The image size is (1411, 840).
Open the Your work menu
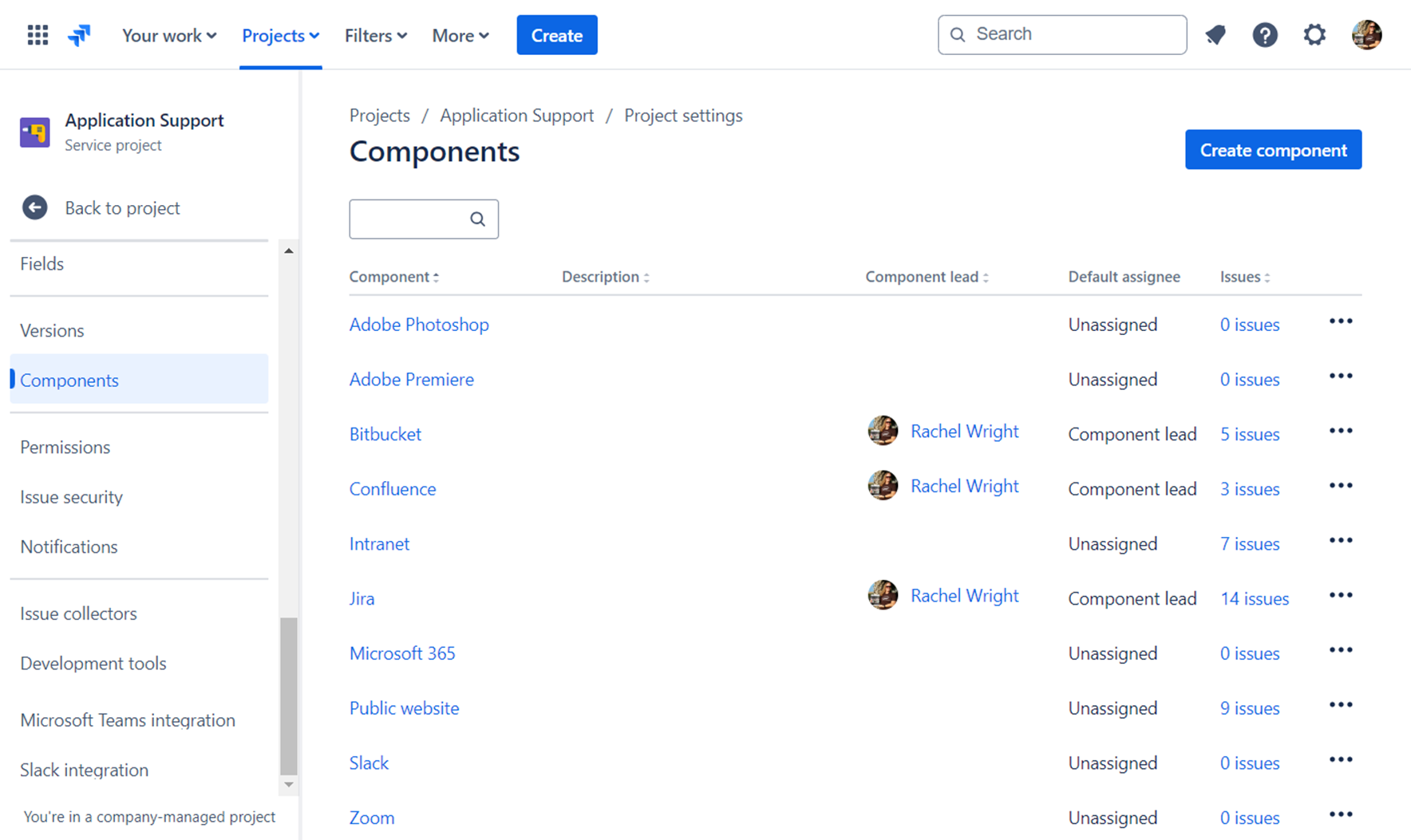[x=168, y=35]
